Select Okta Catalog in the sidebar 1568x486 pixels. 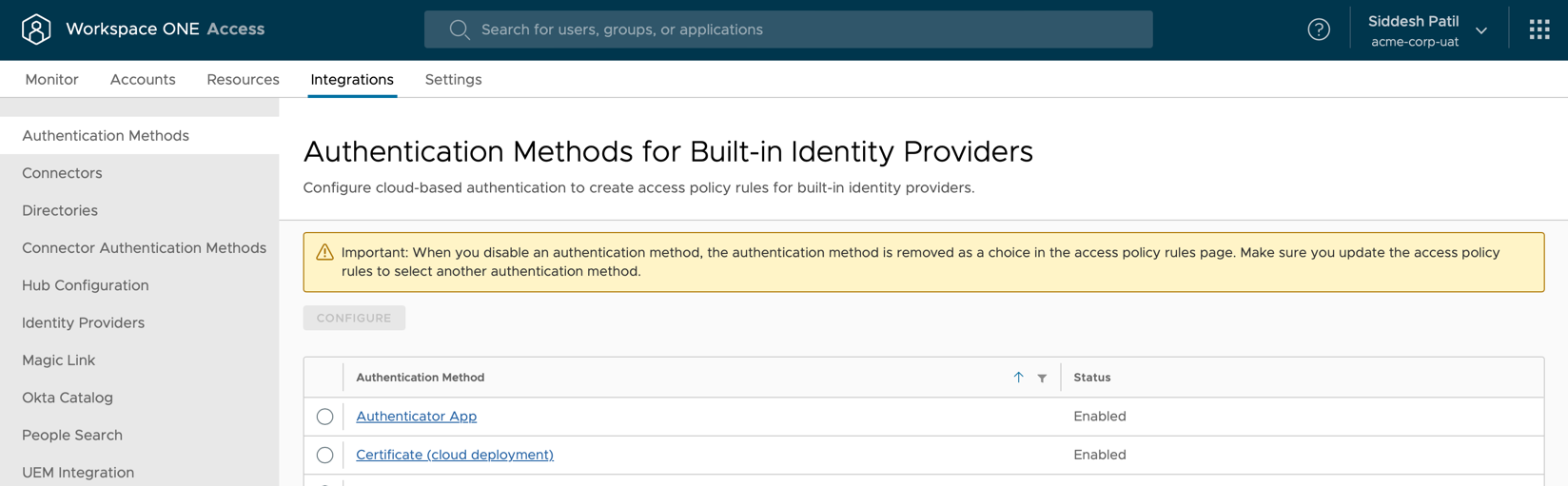(x=68, y=398)
